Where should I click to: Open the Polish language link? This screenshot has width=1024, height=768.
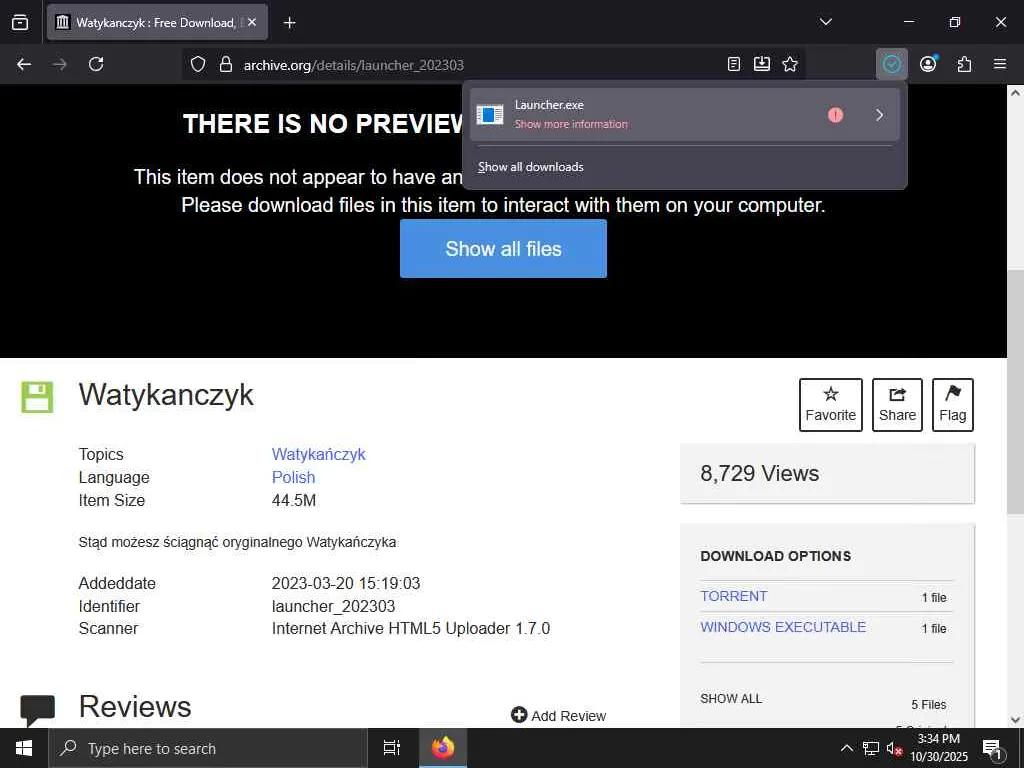tap(293, 477)
